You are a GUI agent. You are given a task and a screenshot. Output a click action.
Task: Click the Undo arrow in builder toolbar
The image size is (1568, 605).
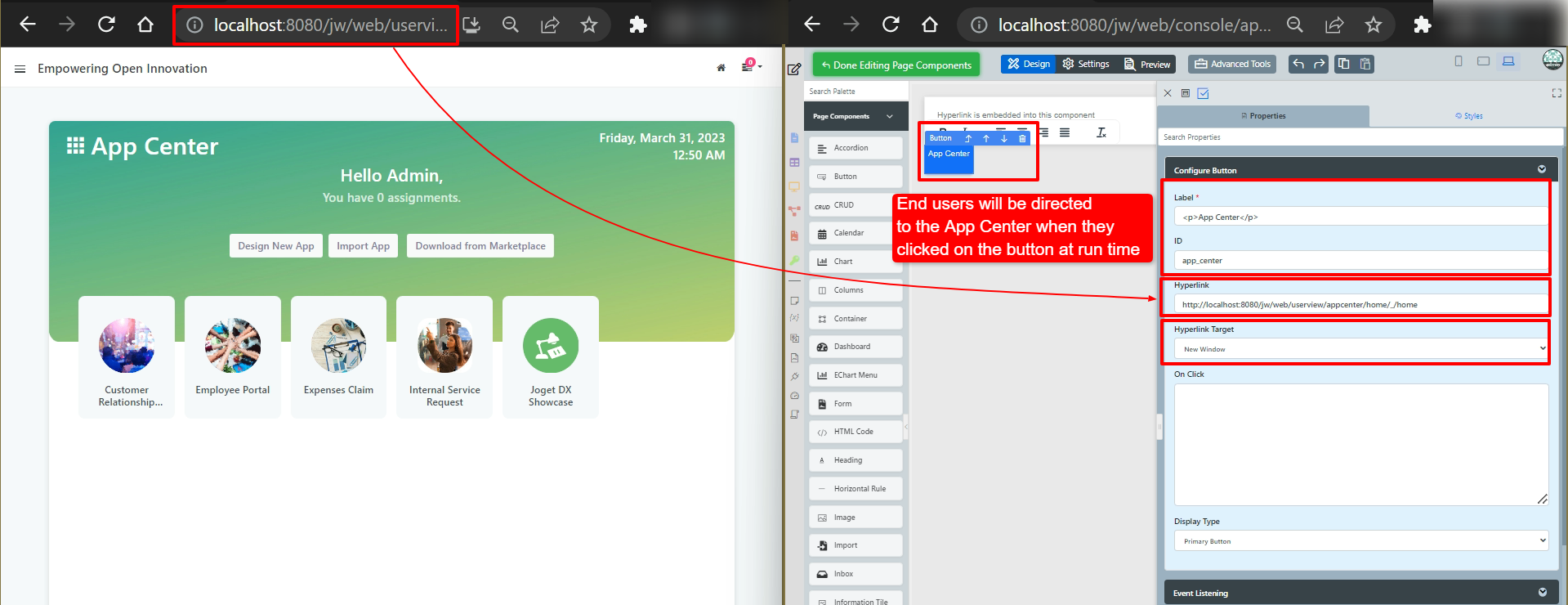pyautogui.click(x=1298, y=64)
